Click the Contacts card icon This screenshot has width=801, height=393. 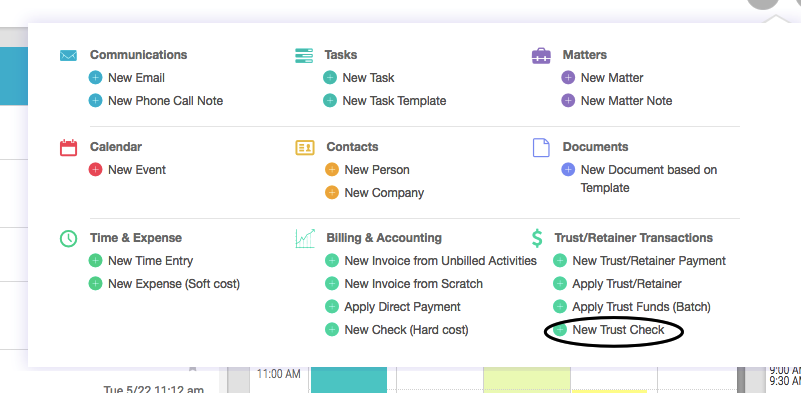point(305,147)
